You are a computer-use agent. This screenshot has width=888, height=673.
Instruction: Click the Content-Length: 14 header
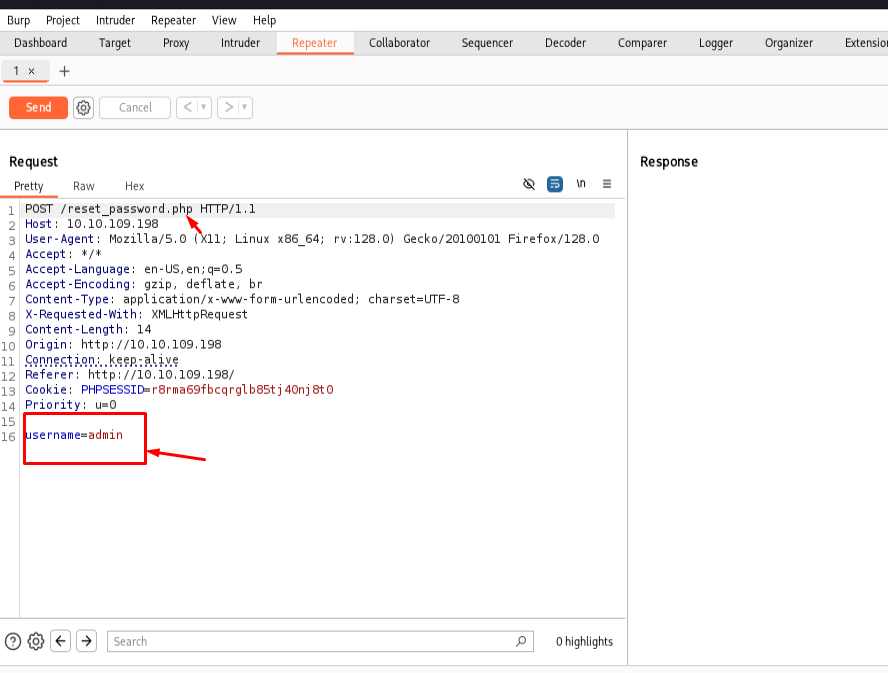click(88, 330)
